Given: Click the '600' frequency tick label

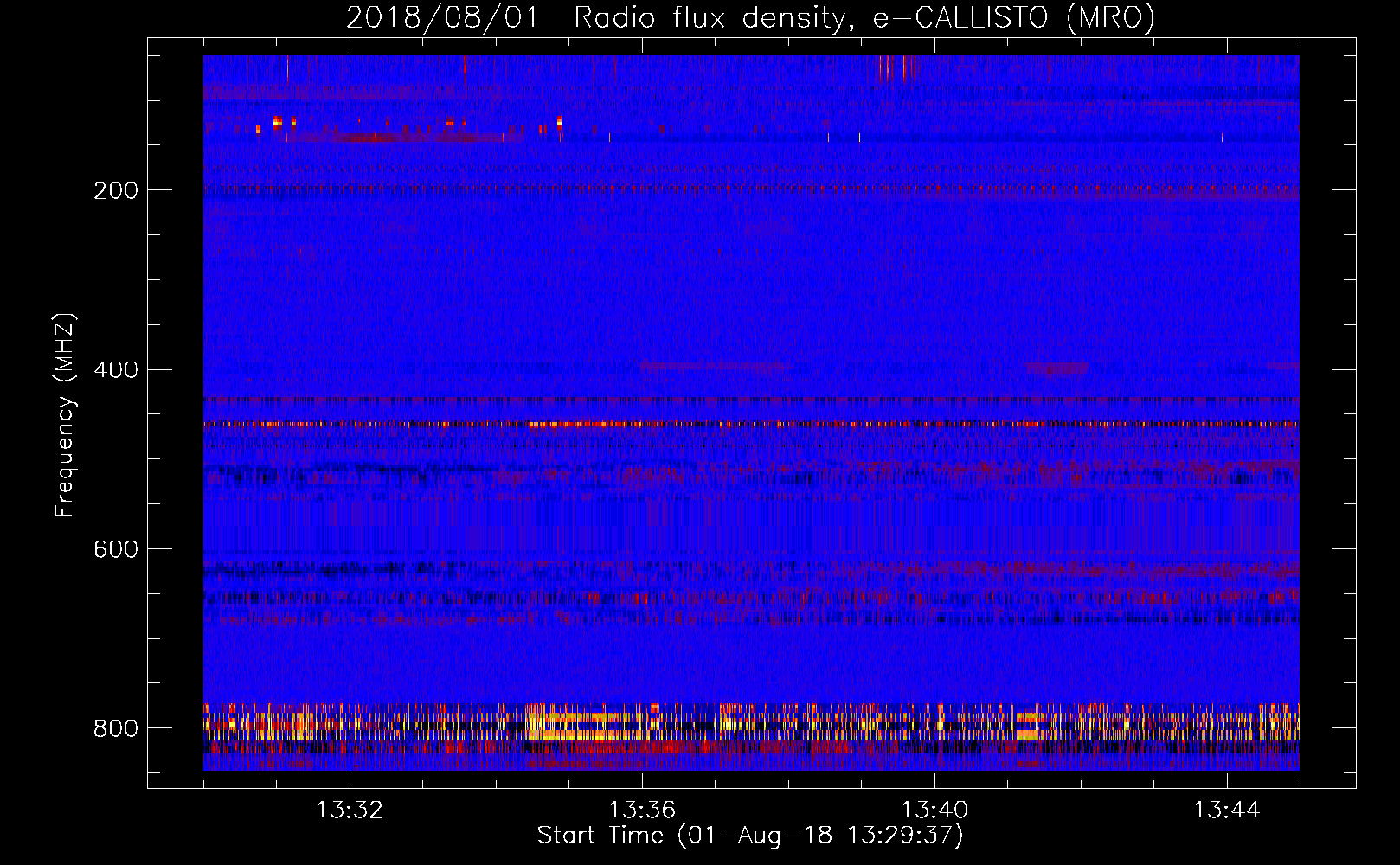Looking at the screenshot, I should pyautogui.click(x=116, y=549).
